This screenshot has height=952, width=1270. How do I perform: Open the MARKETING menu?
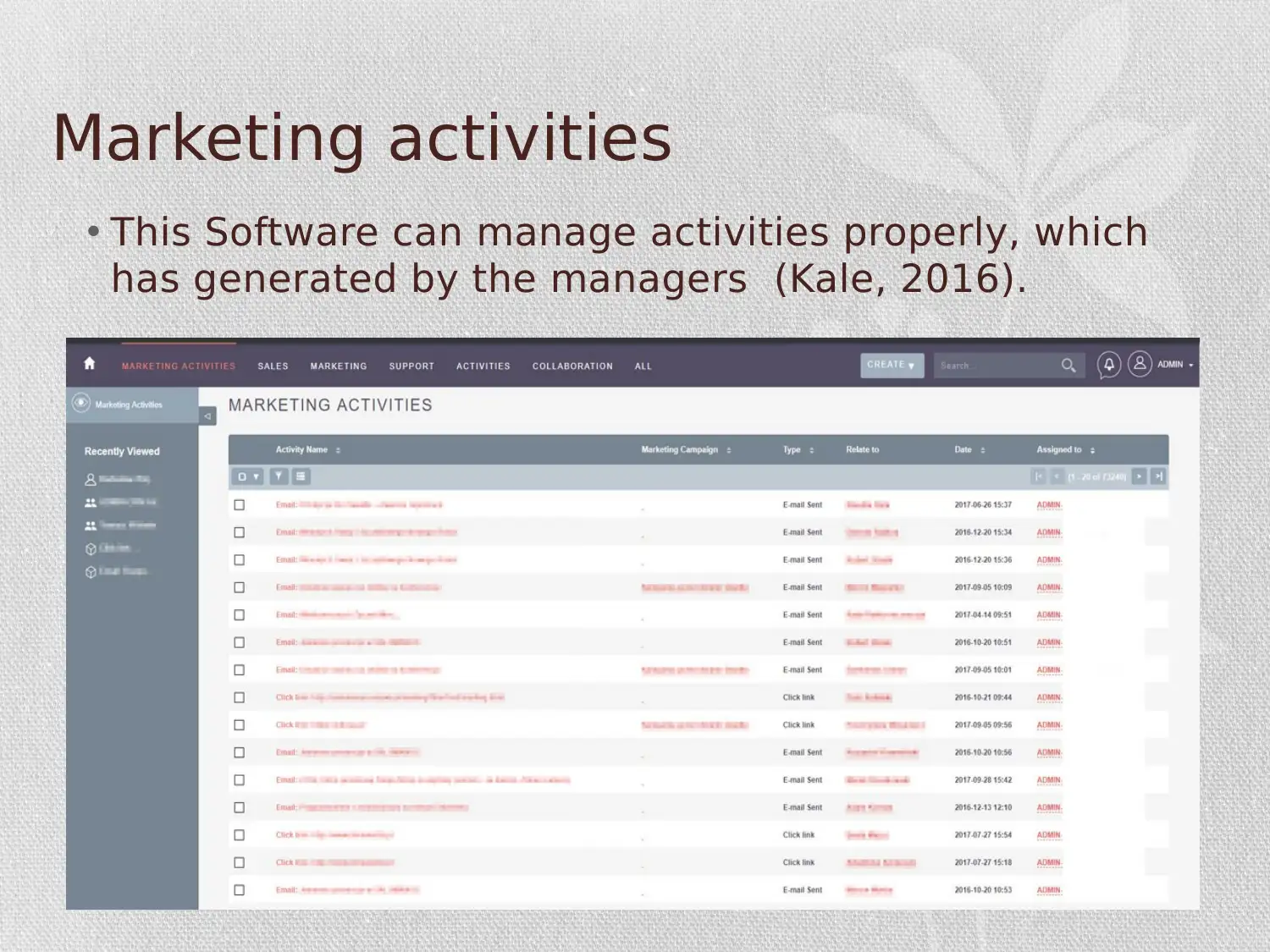339,366
